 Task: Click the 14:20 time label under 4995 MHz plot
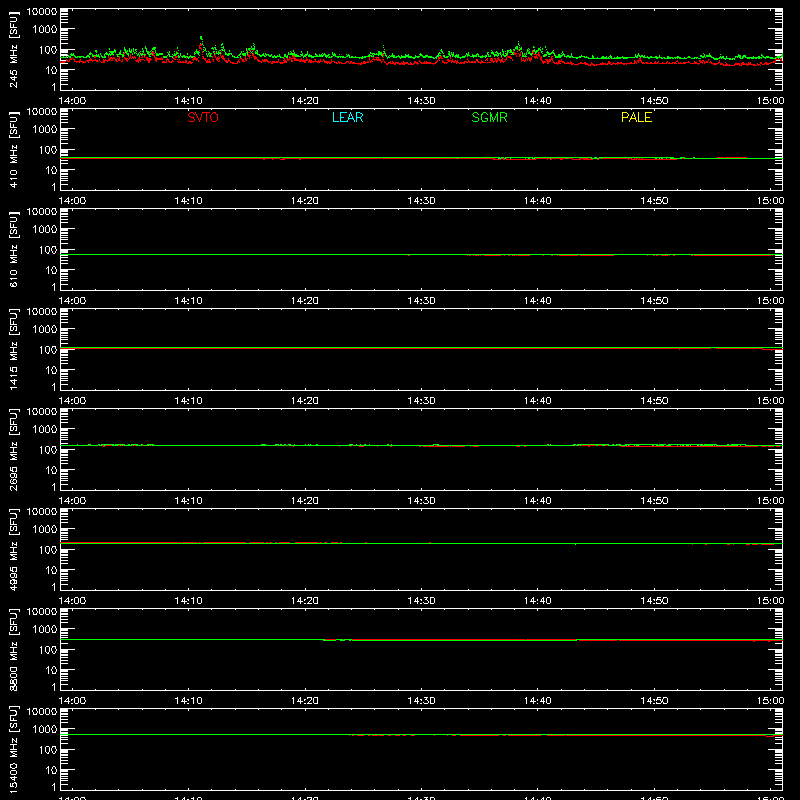[x=305, y=601]
